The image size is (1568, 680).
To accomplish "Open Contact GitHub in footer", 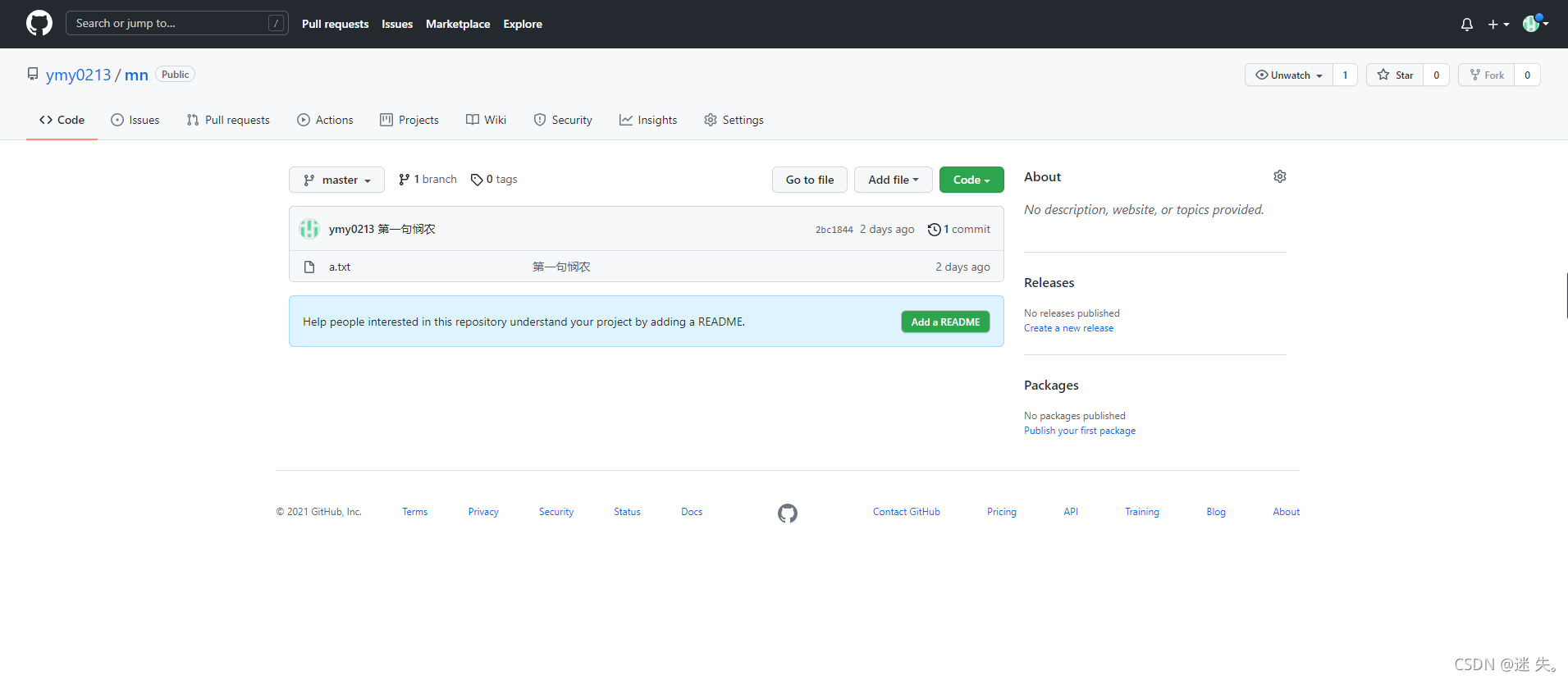I will pyautogui.click(x=906, y=512).
